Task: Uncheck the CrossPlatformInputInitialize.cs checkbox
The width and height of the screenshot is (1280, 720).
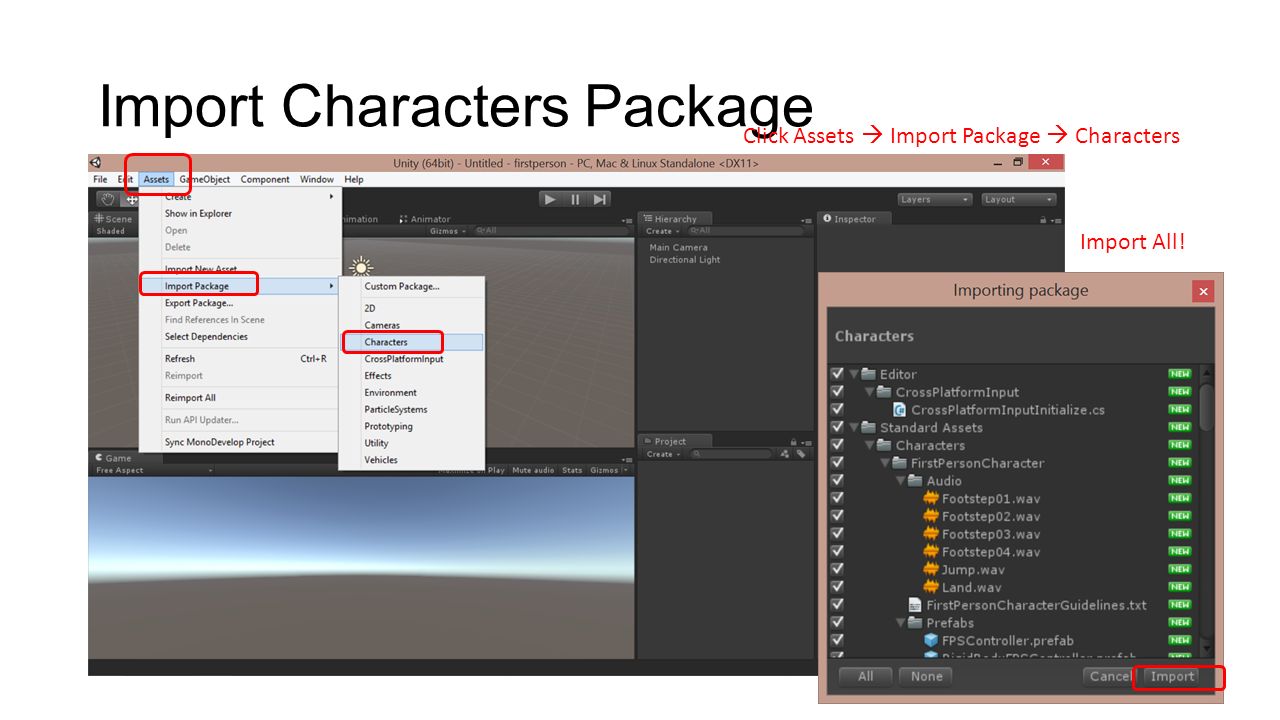Action: 838,409
